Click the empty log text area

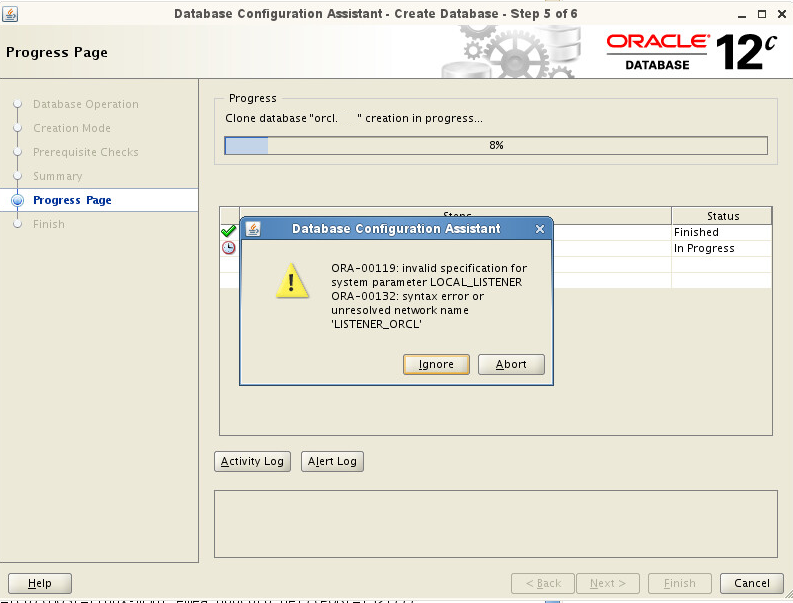[495, 523]
